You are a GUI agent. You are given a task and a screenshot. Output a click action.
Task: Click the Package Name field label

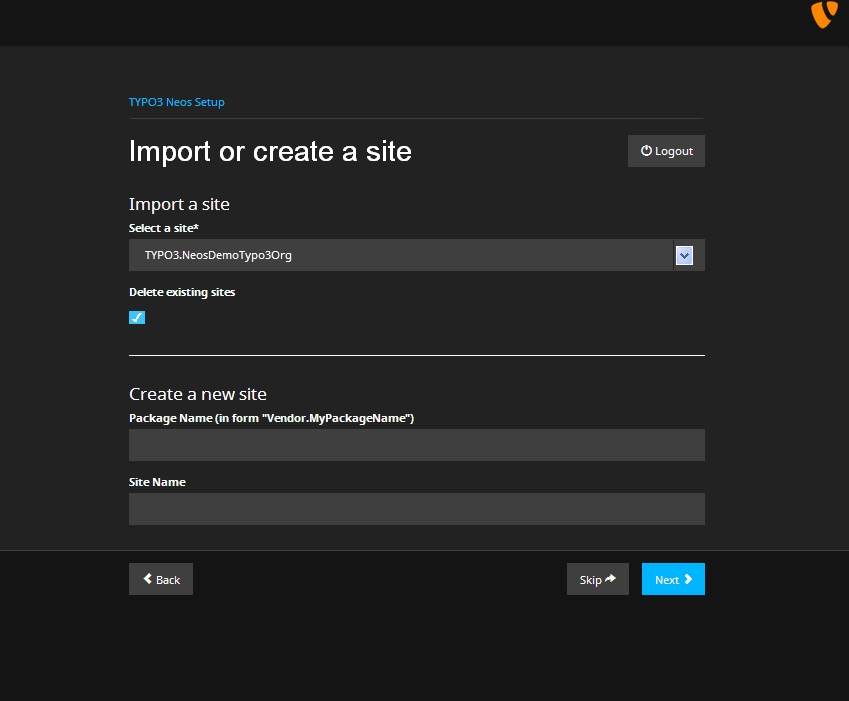point(271,418)
